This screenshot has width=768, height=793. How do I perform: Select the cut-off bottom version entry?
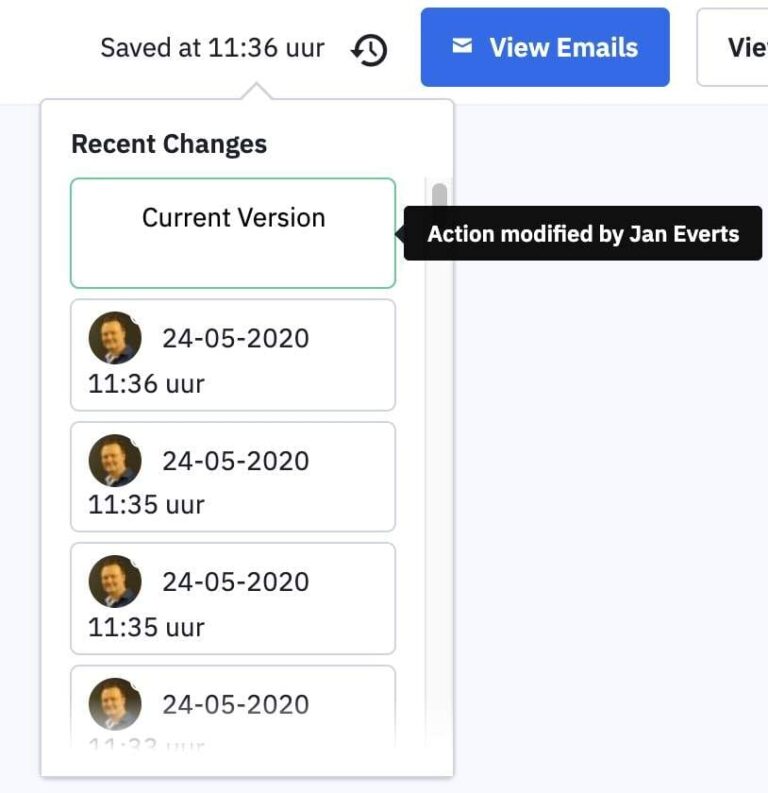(x=233, y=710)
